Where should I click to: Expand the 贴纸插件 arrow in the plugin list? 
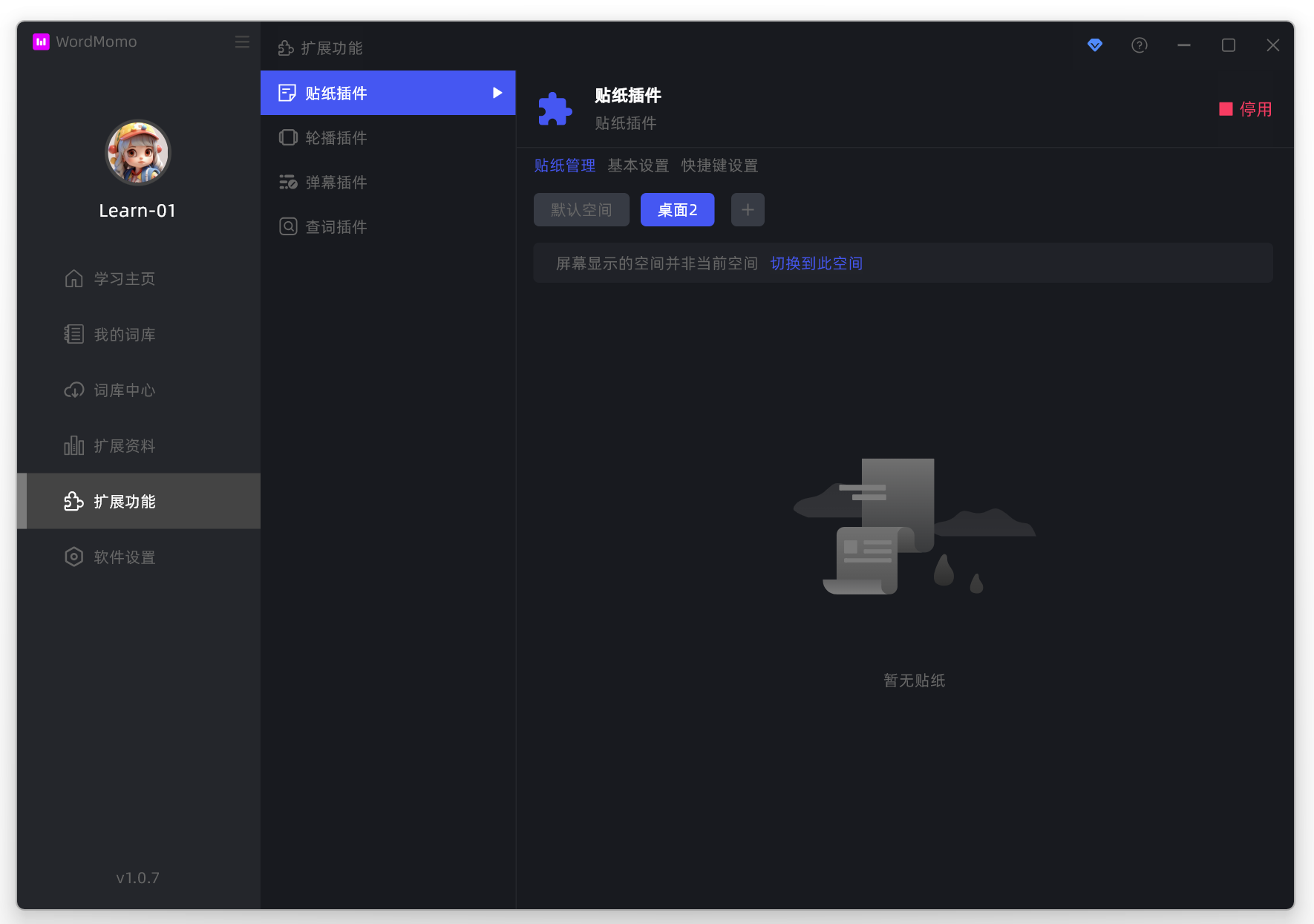coord(497,93)
